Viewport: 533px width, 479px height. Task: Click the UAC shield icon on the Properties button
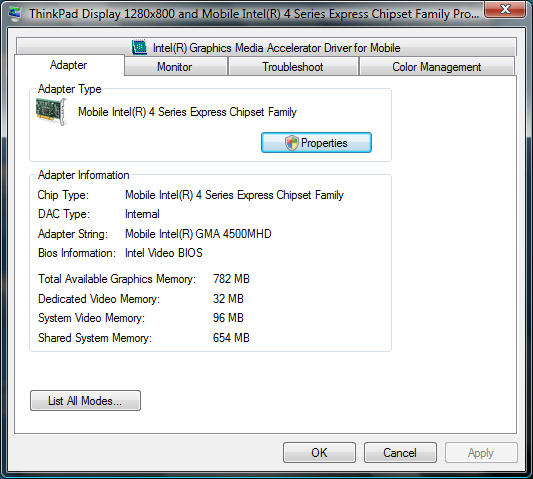point(292,142)
